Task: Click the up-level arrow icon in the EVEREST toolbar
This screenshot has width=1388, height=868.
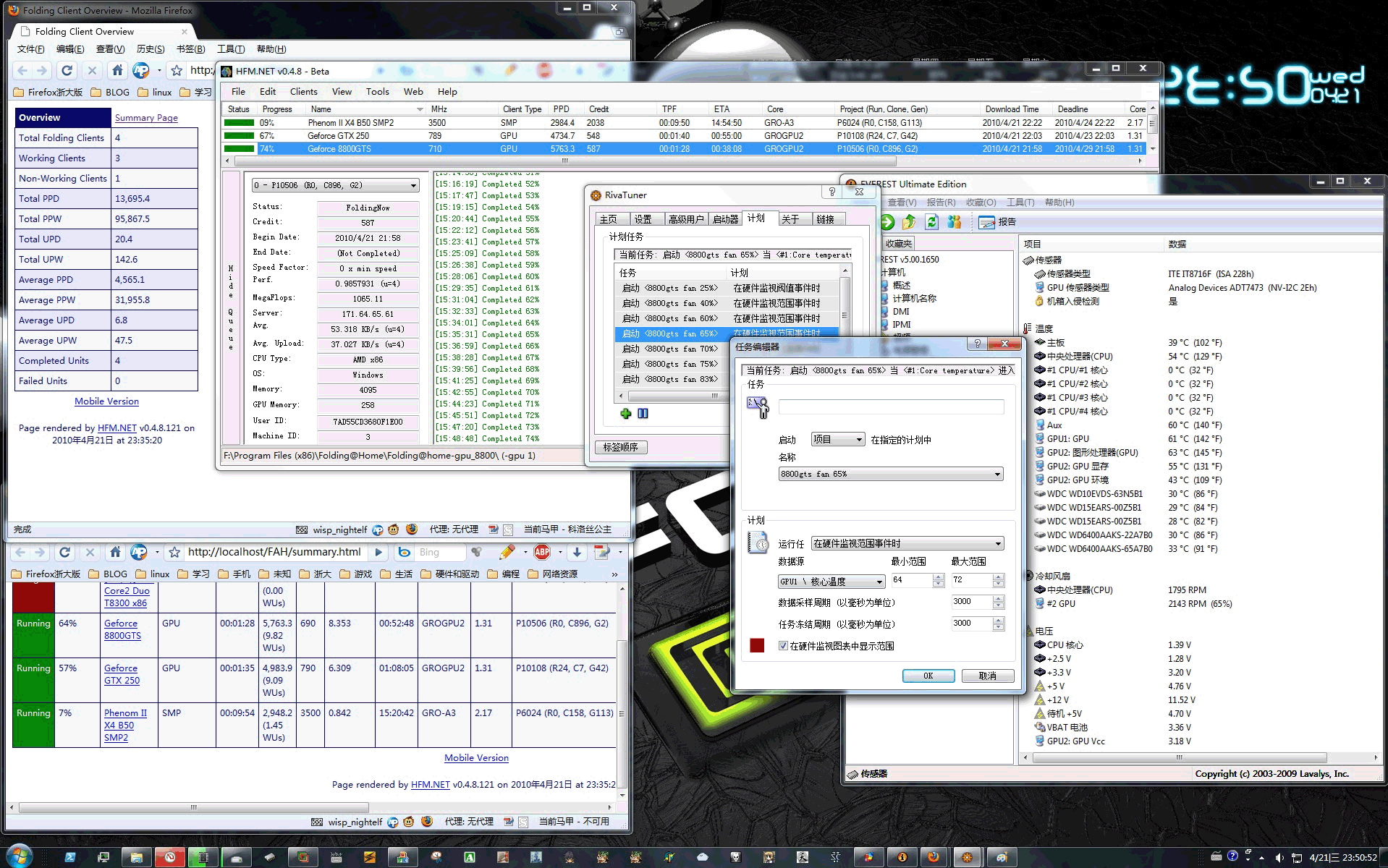Action: click(x=909, y=222)
